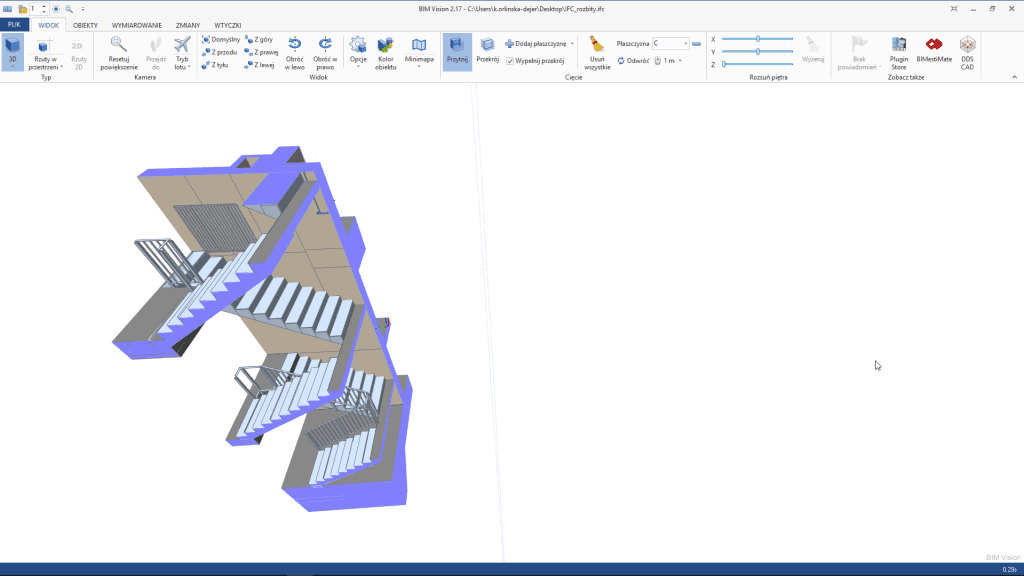Switch to the OBIEKTY tab
Image resolution: width=1024 pixels, height=576 pixels.
(x=85, y=25)
